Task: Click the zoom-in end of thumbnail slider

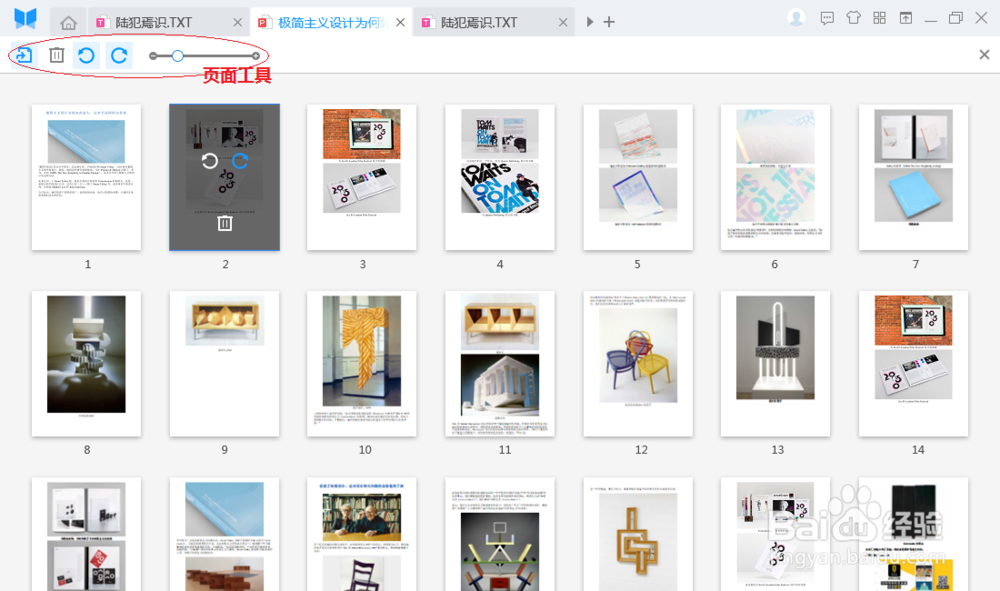Action: (x=256, y=56)
